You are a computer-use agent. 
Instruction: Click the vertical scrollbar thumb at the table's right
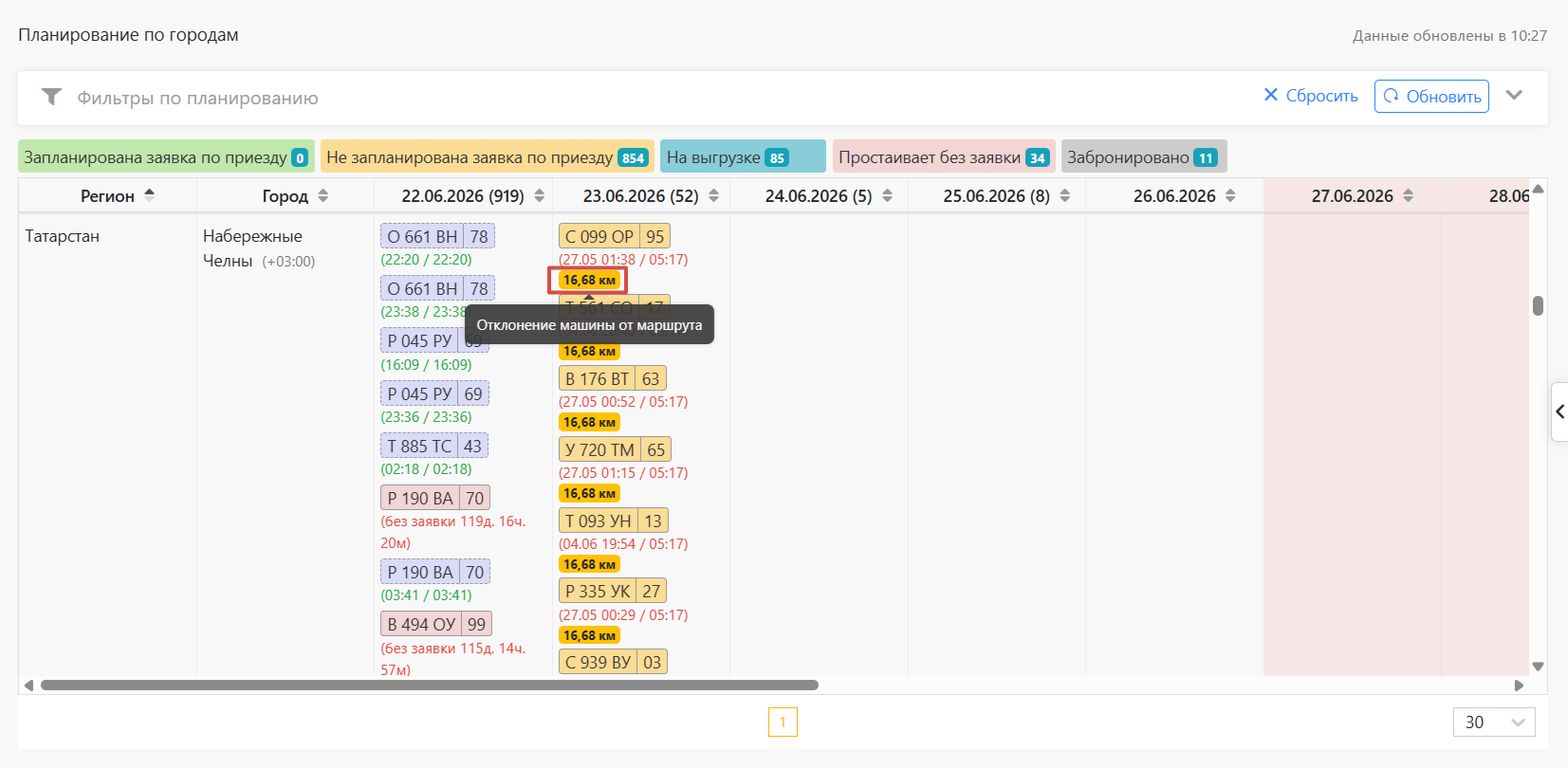click(1538, 305)
